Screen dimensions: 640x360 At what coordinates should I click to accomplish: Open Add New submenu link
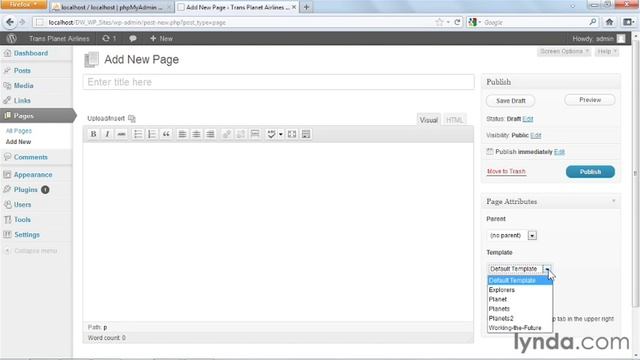[x=18, y=142]
